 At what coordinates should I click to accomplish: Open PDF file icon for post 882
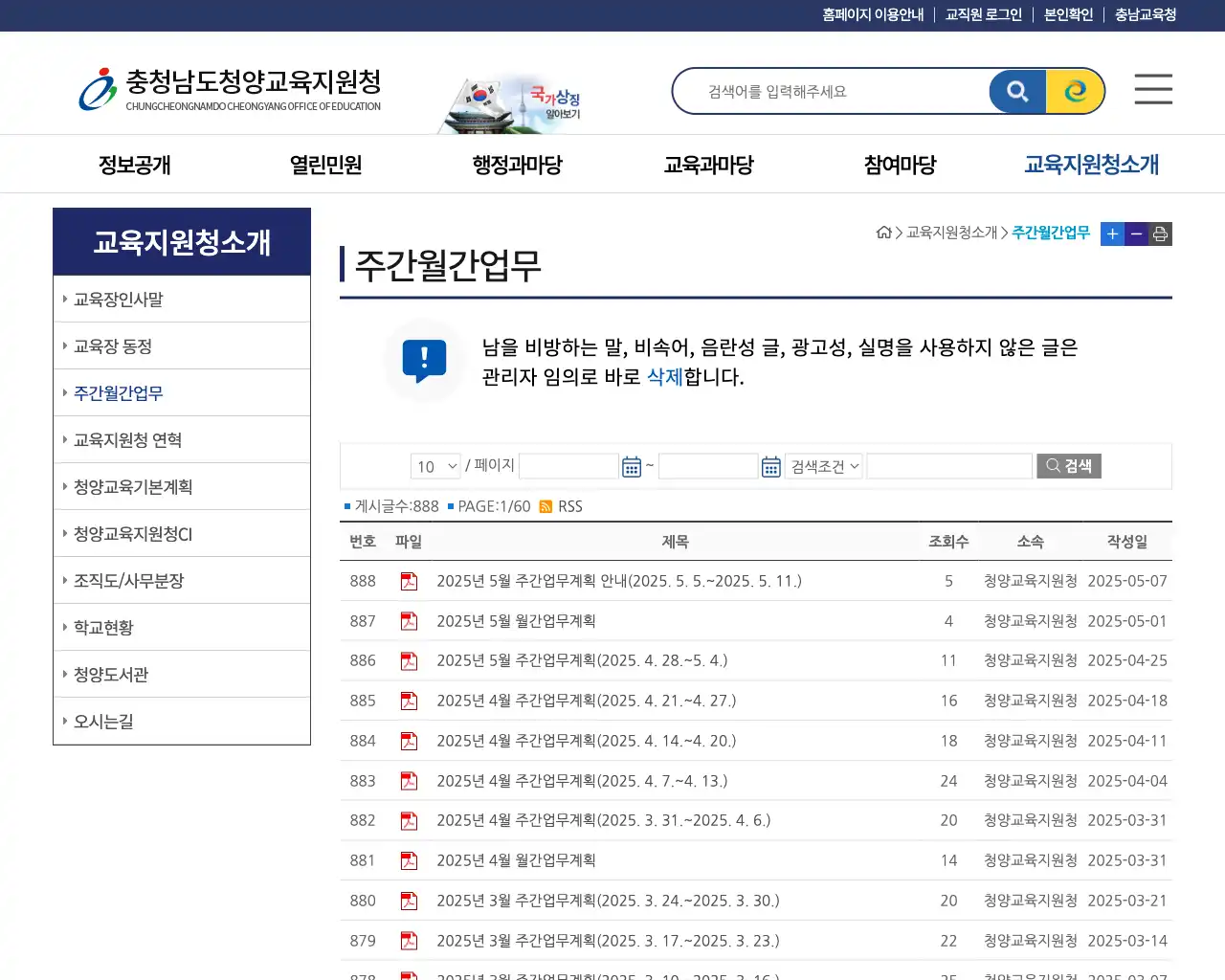(x=409, y=820)
